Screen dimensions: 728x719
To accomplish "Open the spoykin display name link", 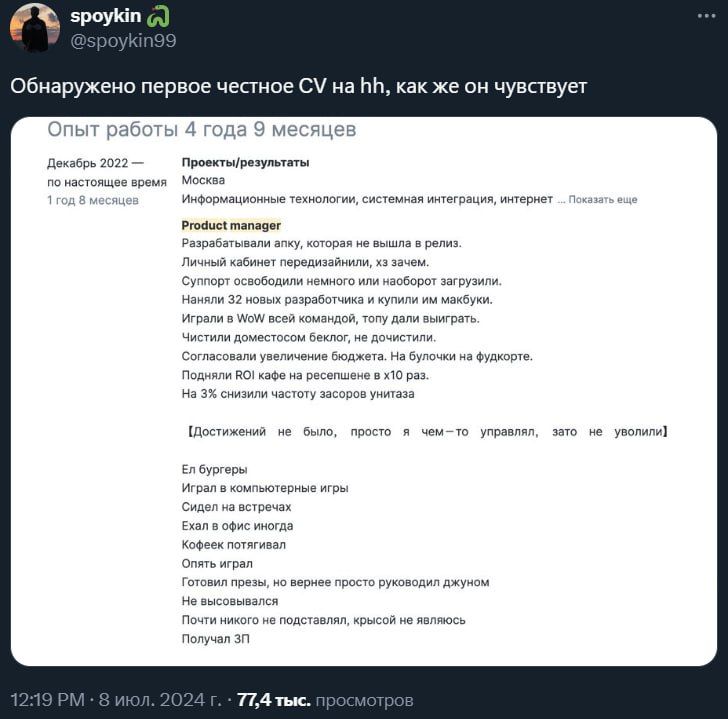I will 105,16.
